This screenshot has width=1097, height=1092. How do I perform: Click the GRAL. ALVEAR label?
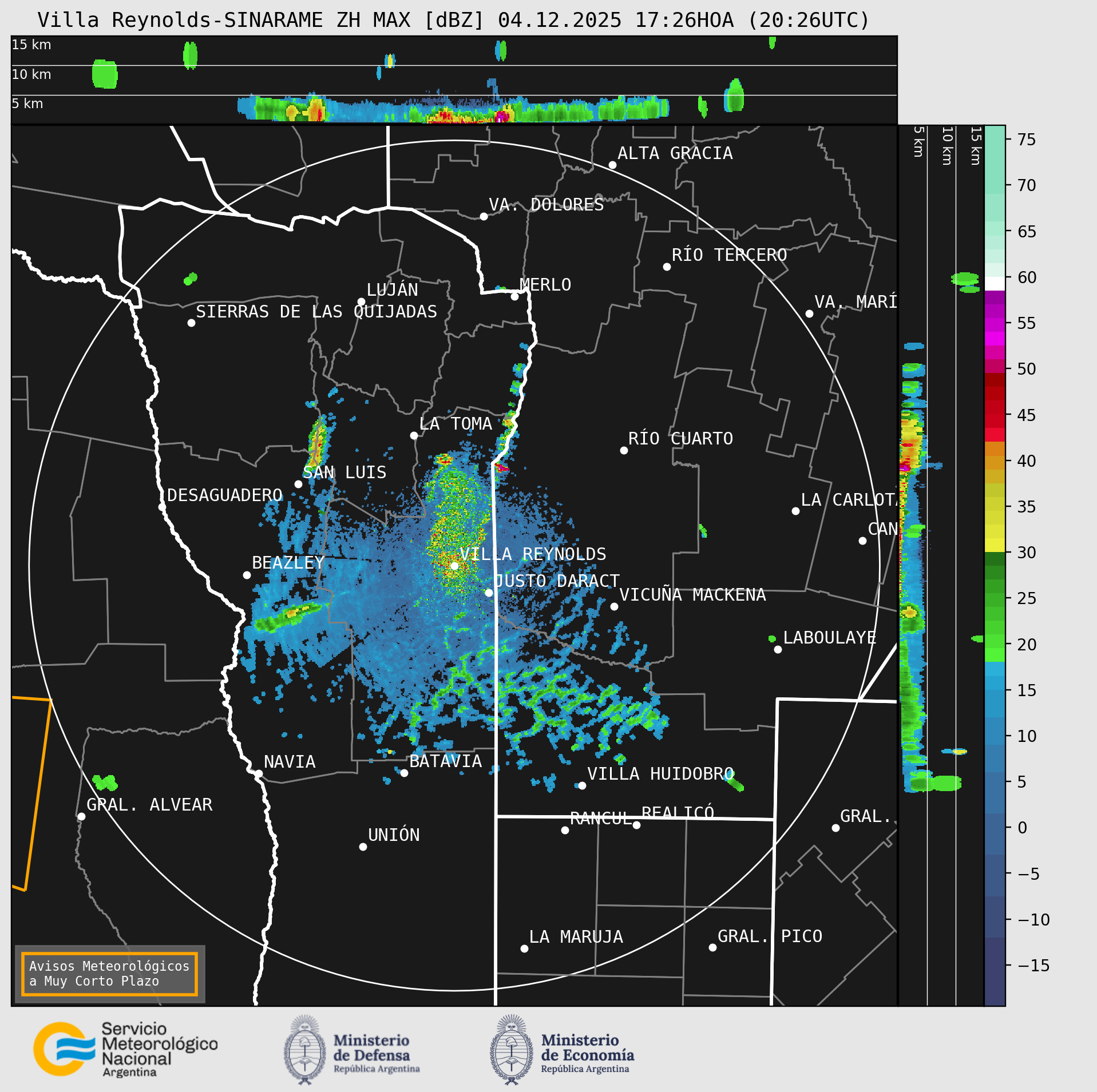(149, 805)
